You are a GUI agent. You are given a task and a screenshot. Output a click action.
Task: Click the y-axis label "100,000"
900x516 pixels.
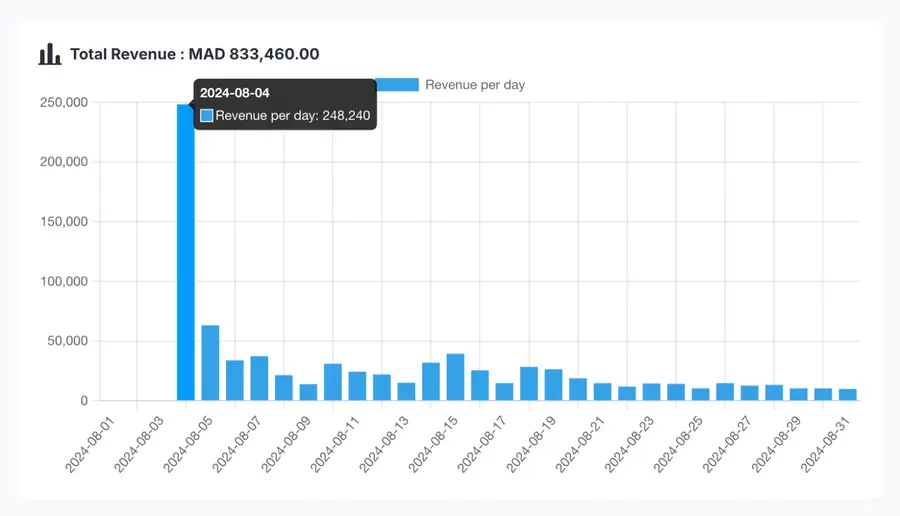[x=64, y=281]
